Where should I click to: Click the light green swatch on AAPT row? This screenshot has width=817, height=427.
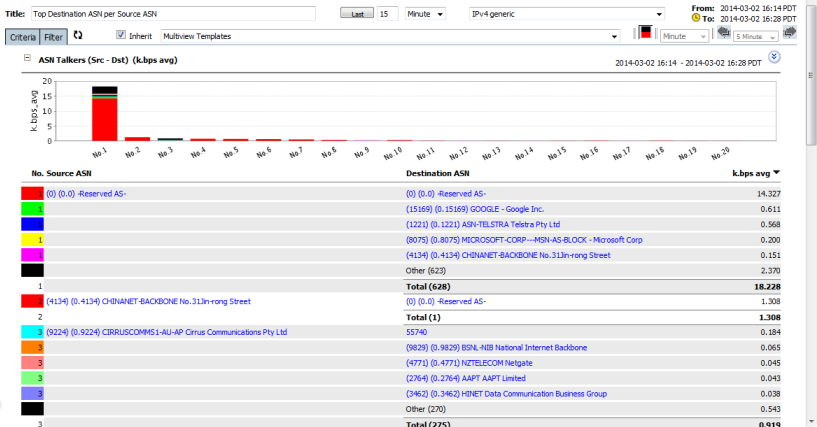pos(32,378)
